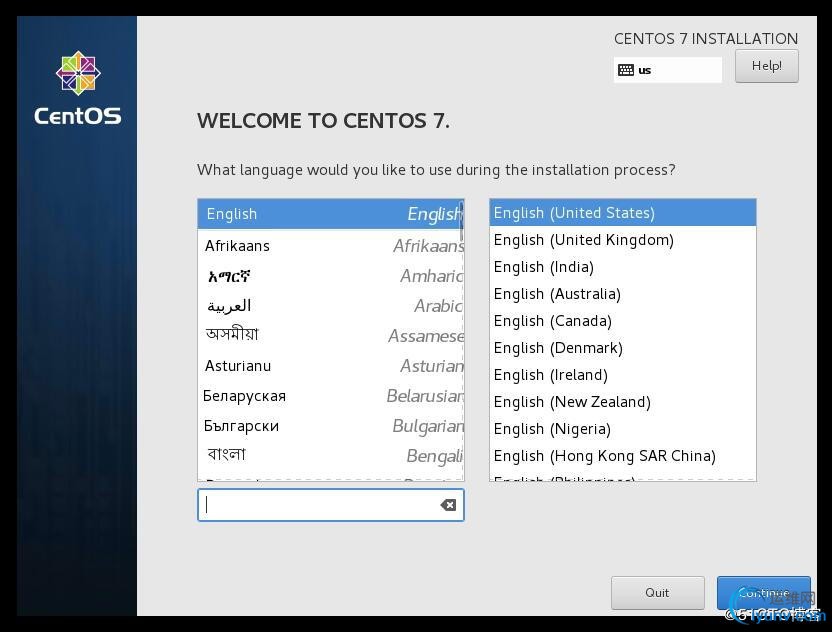
Task: Select Asturianu language
Action: pyautogui.click(x=329, y=366)
